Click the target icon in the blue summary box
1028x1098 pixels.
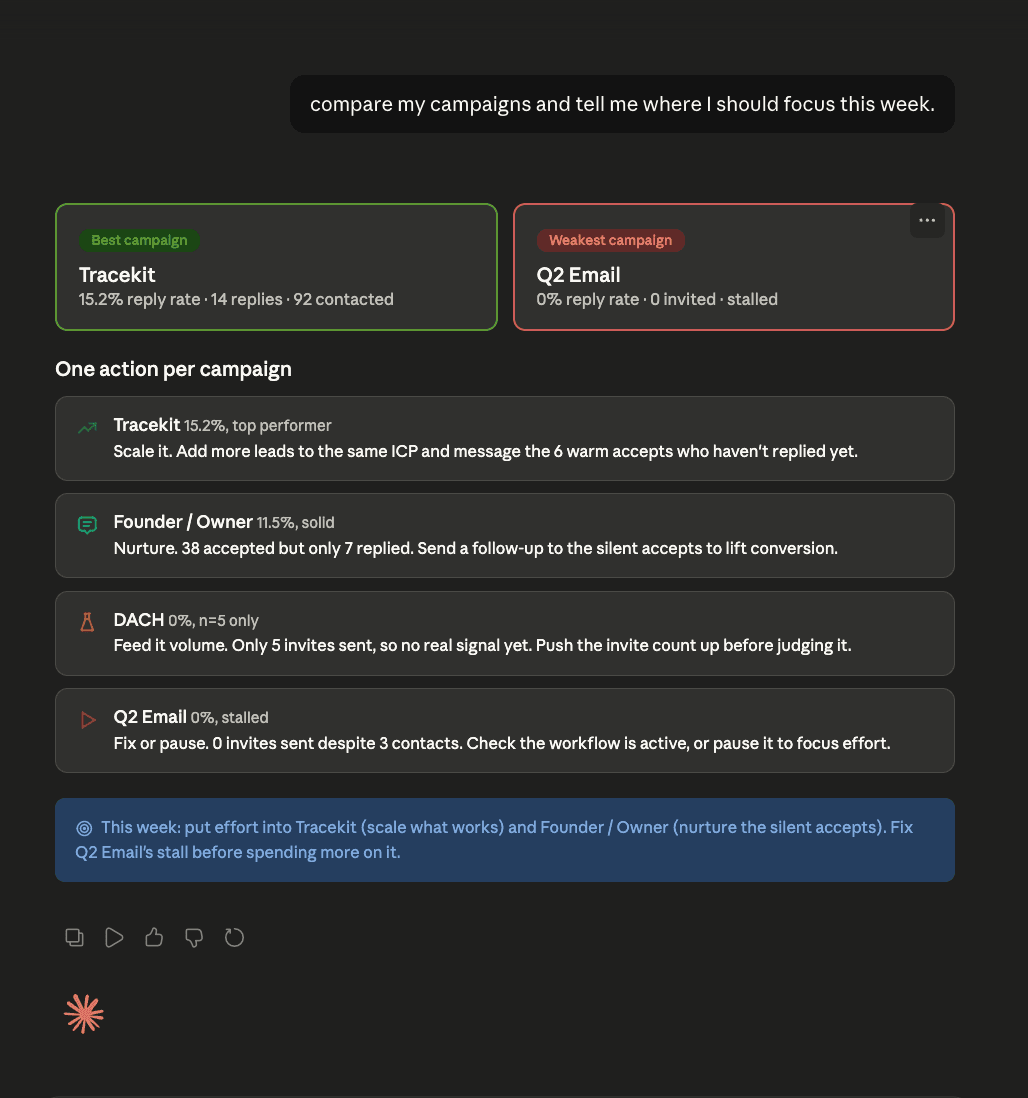point(84,828)
